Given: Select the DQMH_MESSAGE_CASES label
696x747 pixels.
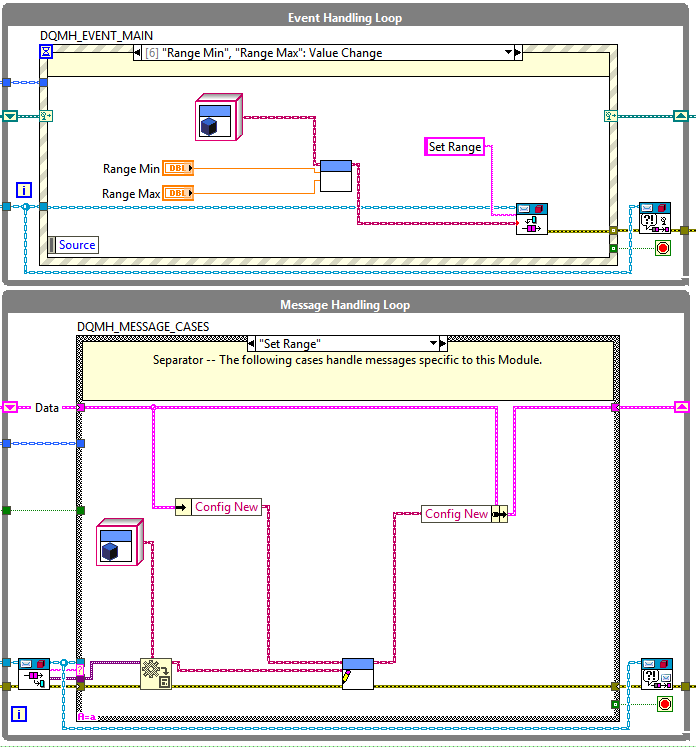Looking at the screenshot, I should tap(143, 326).
